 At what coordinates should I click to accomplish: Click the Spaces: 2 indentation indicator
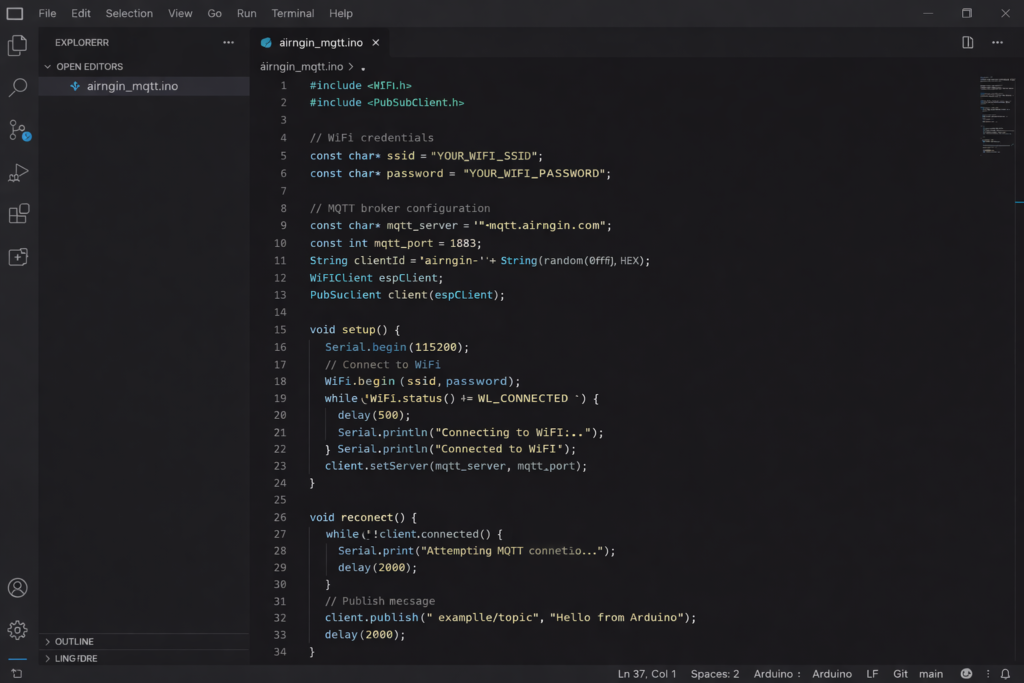point(715,674)
